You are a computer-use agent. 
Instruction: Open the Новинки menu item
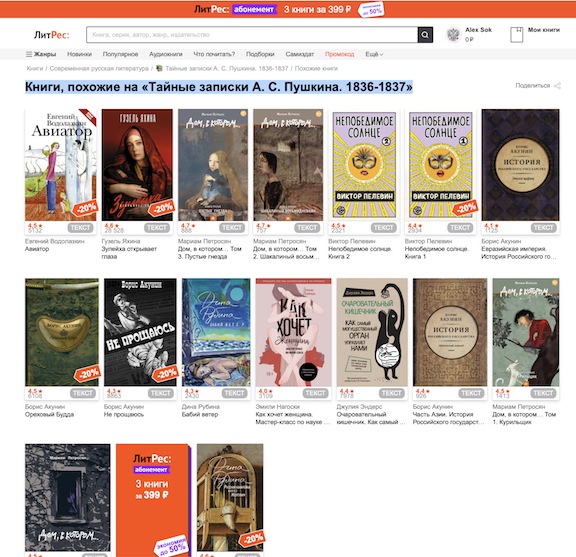[x=79, y=54]
